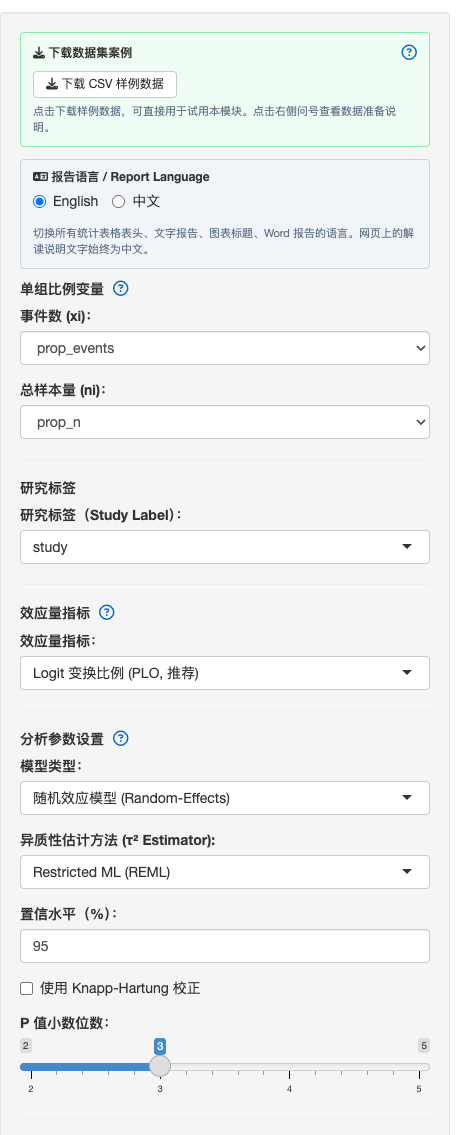
Task: Select English report language
Action: tap(40, 201)
